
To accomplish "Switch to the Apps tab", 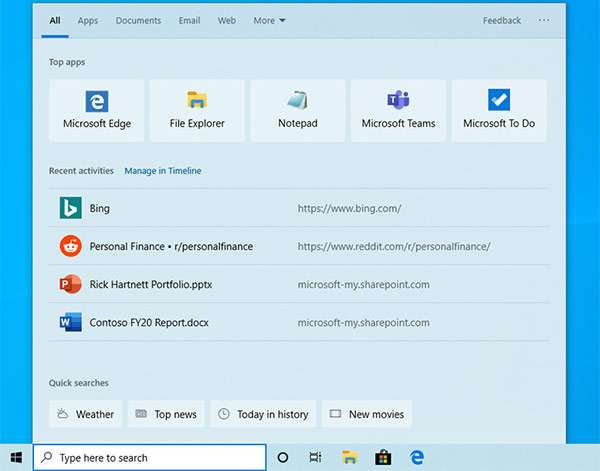I will click(x=88, y=20).
